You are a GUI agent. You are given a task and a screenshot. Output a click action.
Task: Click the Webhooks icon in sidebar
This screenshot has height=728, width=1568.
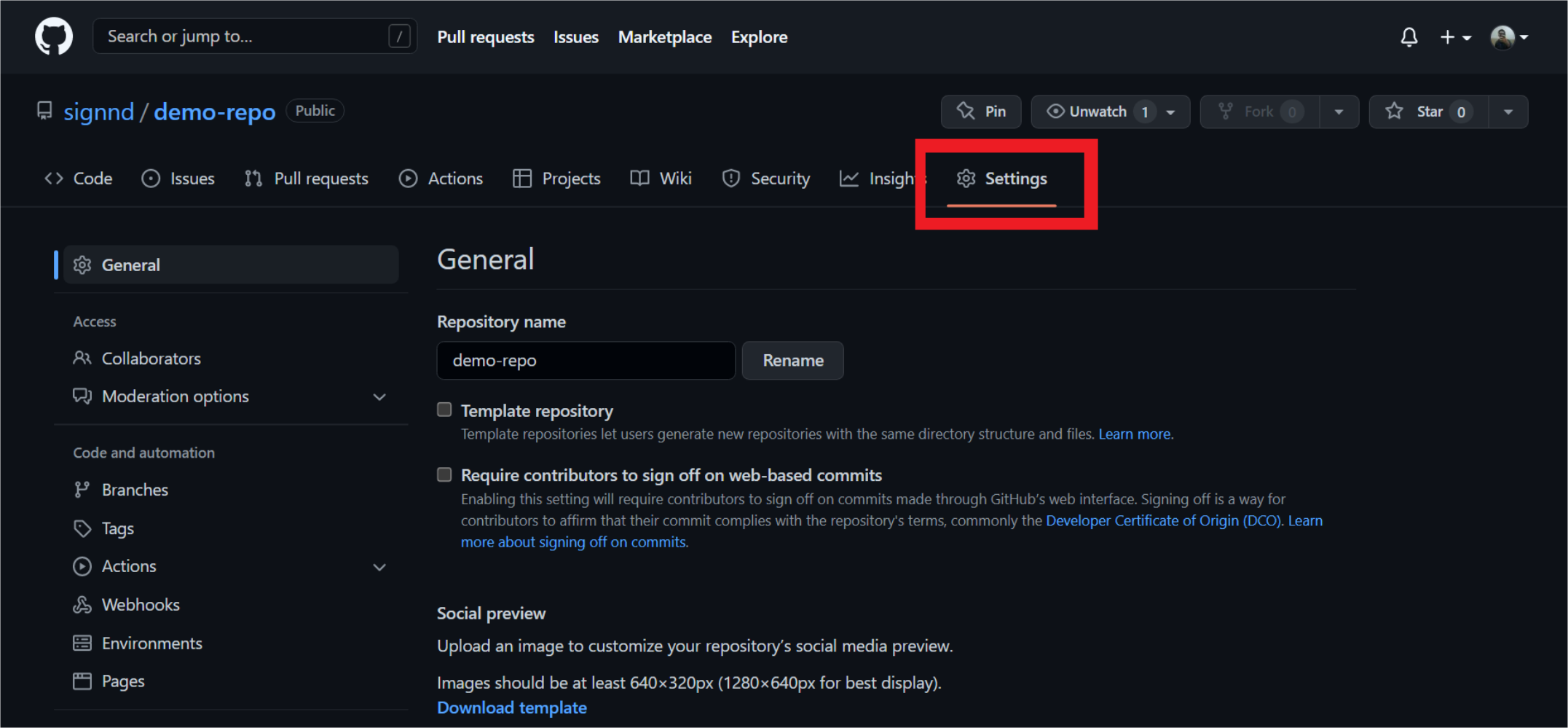tap(82, 604)
